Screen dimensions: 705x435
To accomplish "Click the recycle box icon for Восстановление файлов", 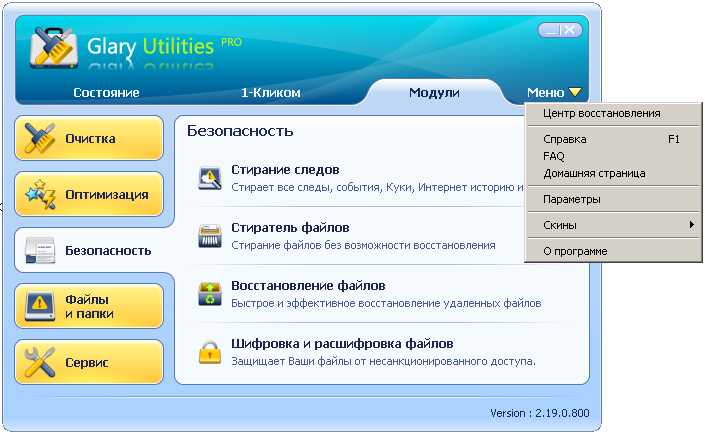I will [210, 294].
